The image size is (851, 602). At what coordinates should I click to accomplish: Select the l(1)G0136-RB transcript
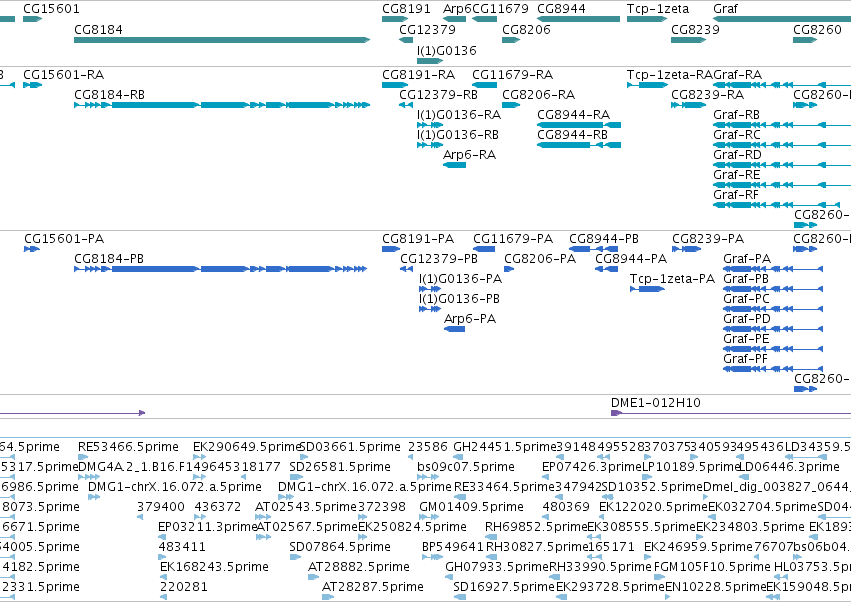click(x=430, y=145)
